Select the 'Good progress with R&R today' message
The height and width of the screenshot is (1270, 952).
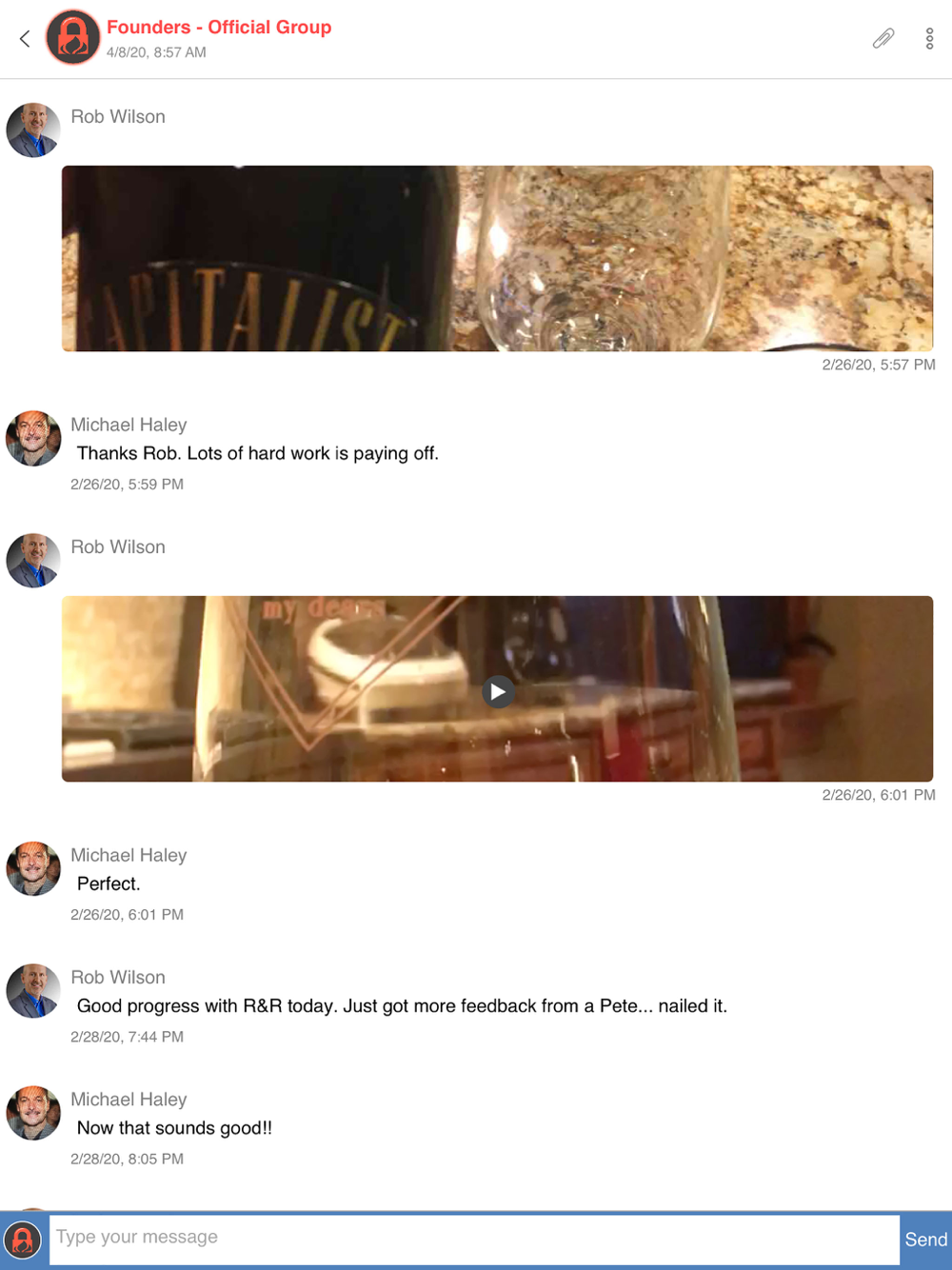coord(402,1006)
